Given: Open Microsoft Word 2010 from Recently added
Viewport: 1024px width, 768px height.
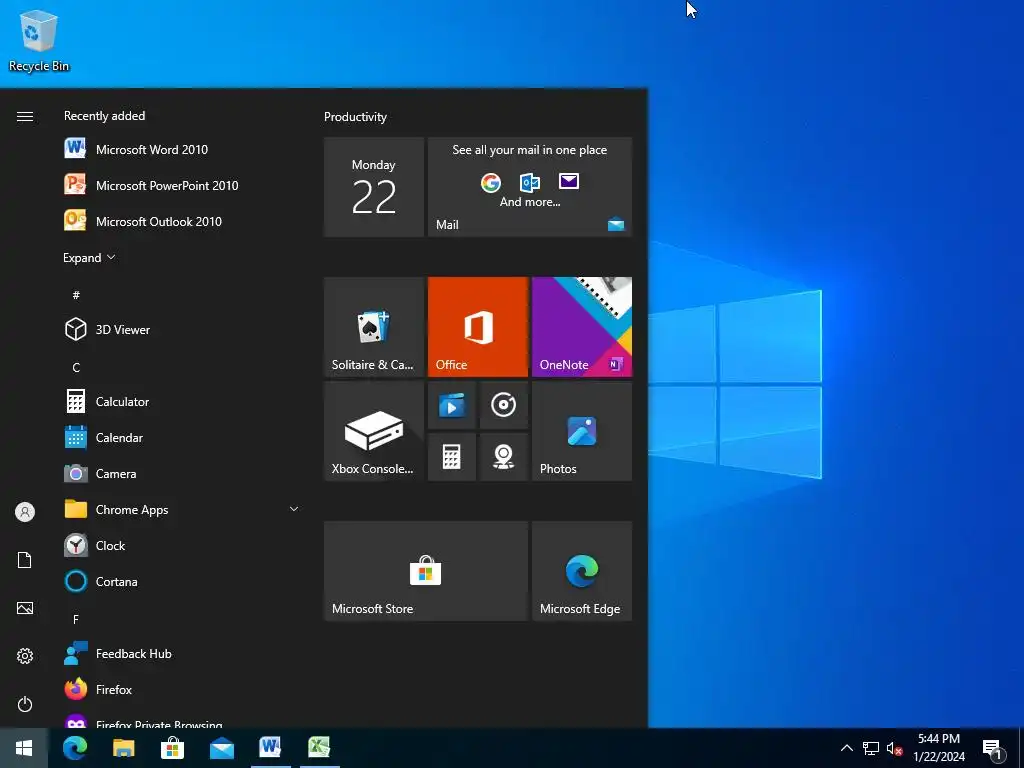Looking at the screenshot, I should pyautogui.click(x=183, y=150).
